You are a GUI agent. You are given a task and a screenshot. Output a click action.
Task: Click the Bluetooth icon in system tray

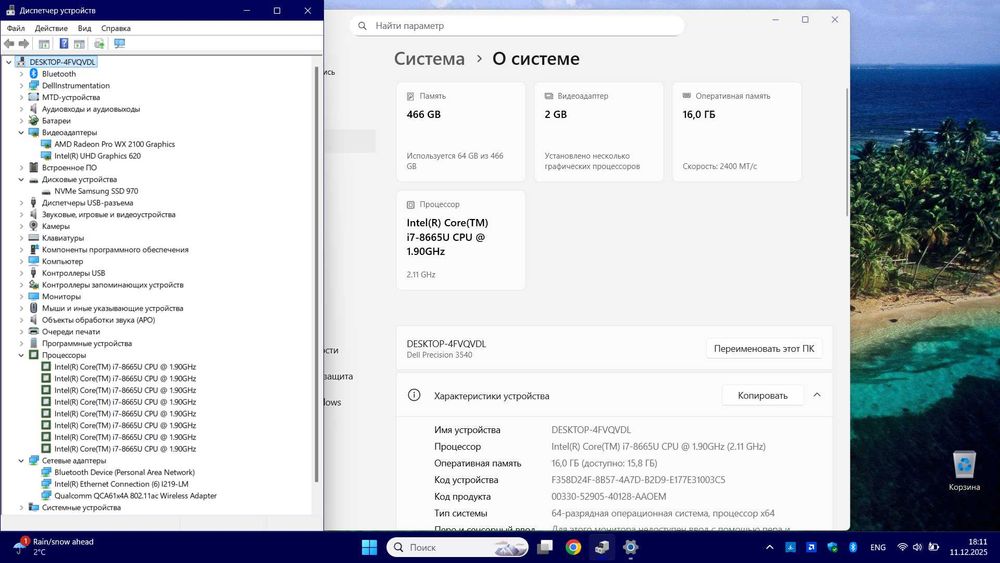pyautogui.click(x=853, y=547)
